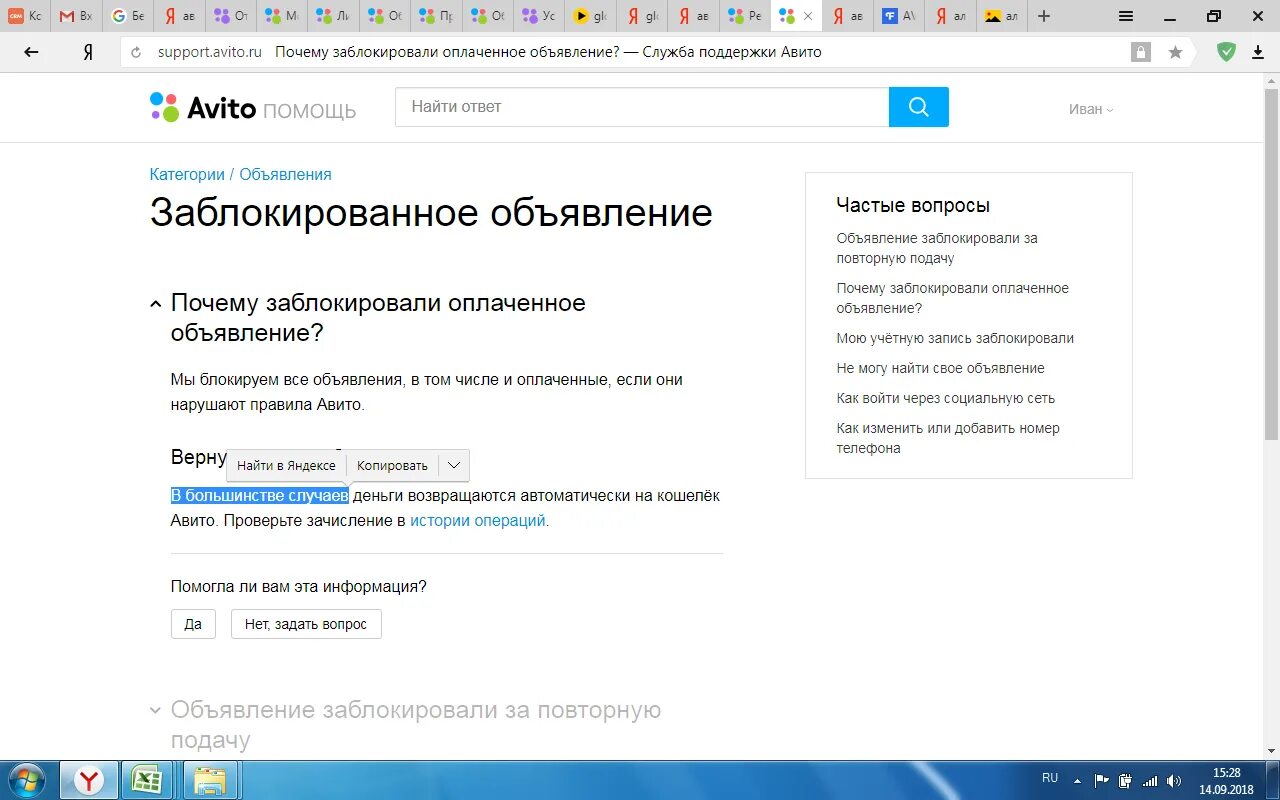Switch input language via RU indicator
The height and width of the screenshot is (800, 1280).
click(1050, 777)
